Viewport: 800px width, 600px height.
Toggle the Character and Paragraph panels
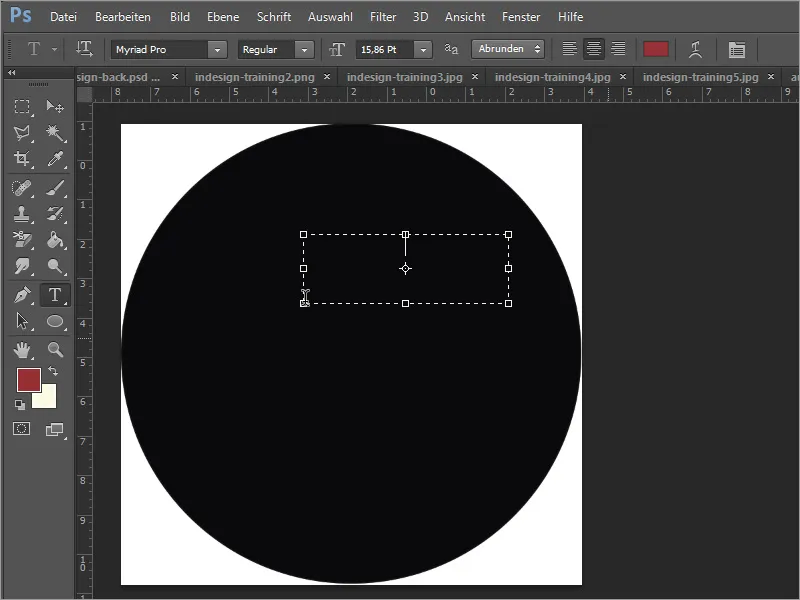(737, 49)
